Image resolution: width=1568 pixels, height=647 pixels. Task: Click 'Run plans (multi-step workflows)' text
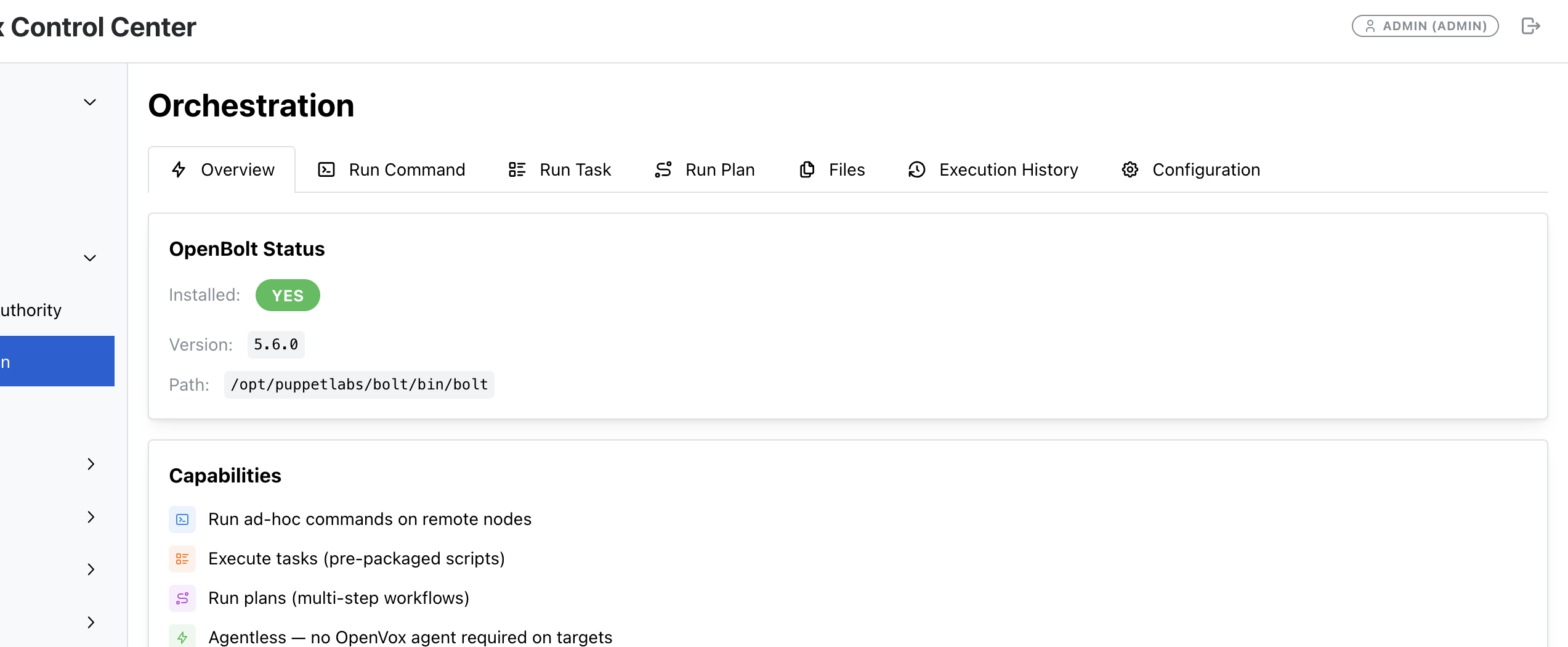[339, 598]
